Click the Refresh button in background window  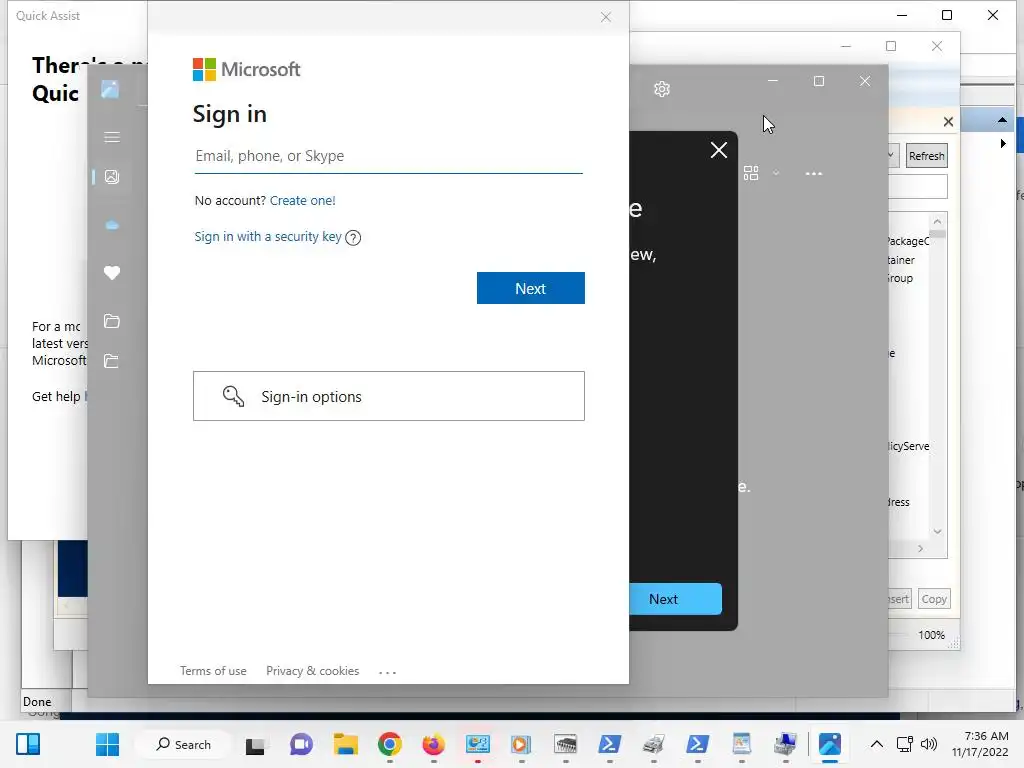point(926,156)
